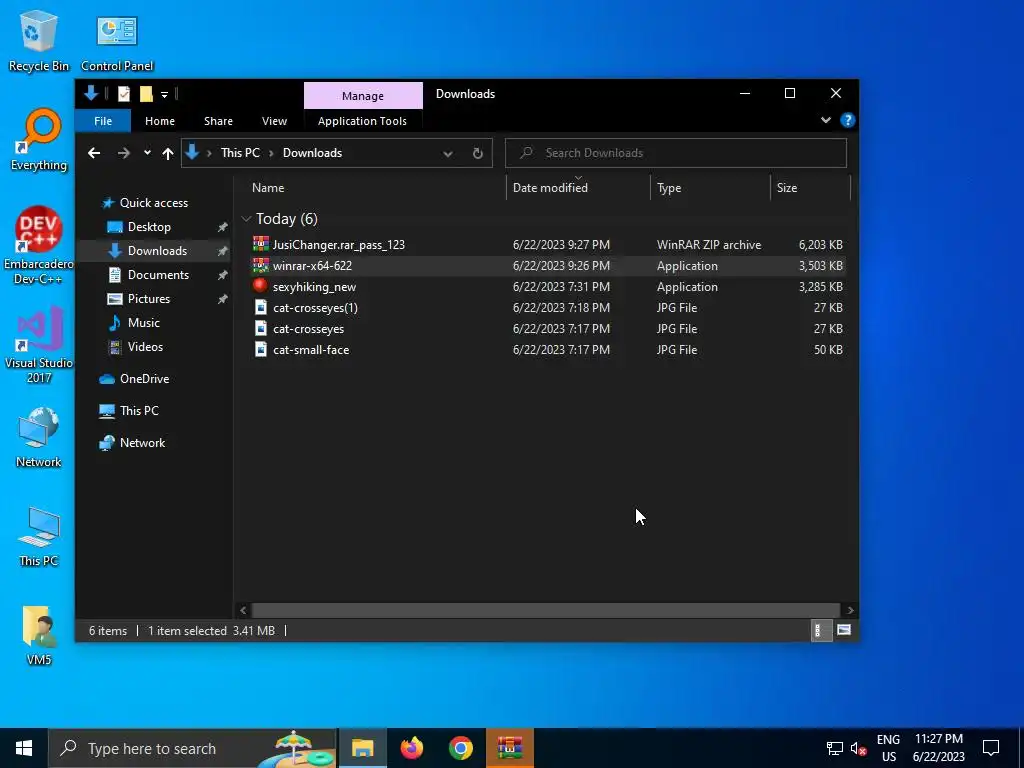
Task: Open the Windows Start menu
Action: (x=24, y=748)
